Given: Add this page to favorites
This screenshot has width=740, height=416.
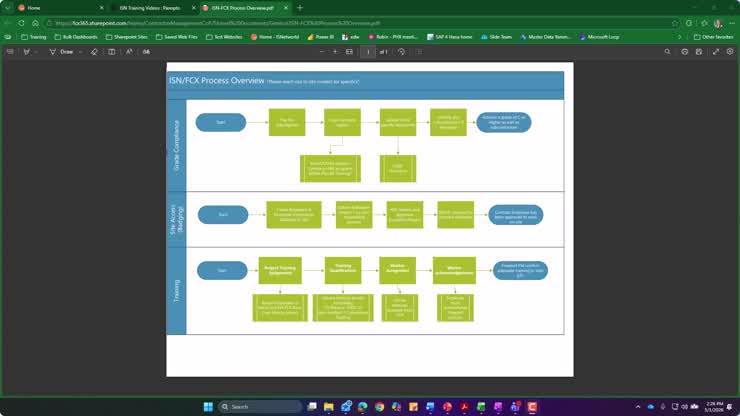Looking at the screenshot, I should coord(675,23).
